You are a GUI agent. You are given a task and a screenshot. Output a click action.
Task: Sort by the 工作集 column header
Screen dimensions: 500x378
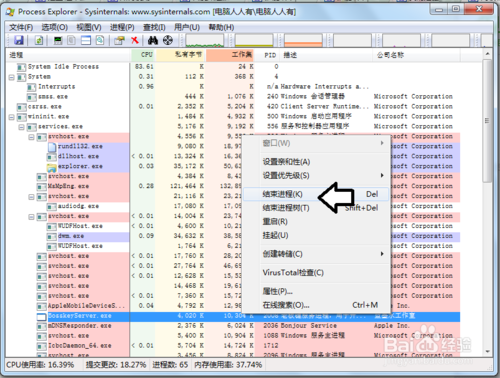pyautogui.click(x=231, y=55)
